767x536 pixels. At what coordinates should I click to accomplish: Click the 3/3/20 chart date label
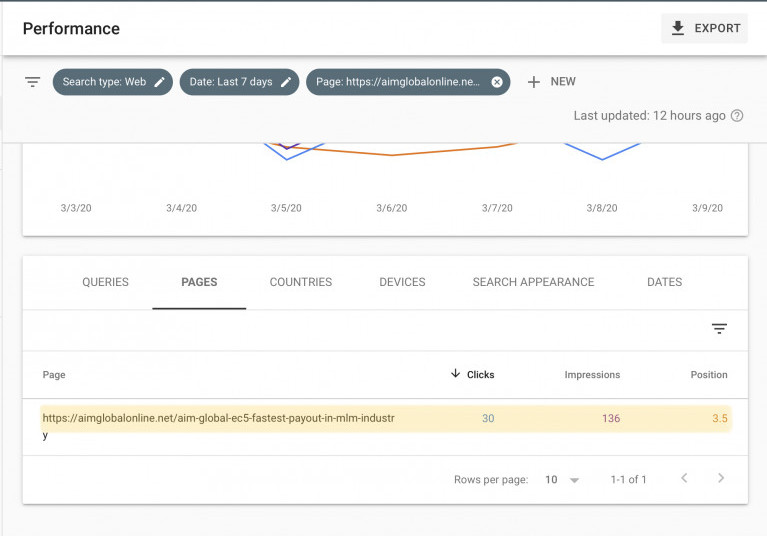click(x=76, y=208)
